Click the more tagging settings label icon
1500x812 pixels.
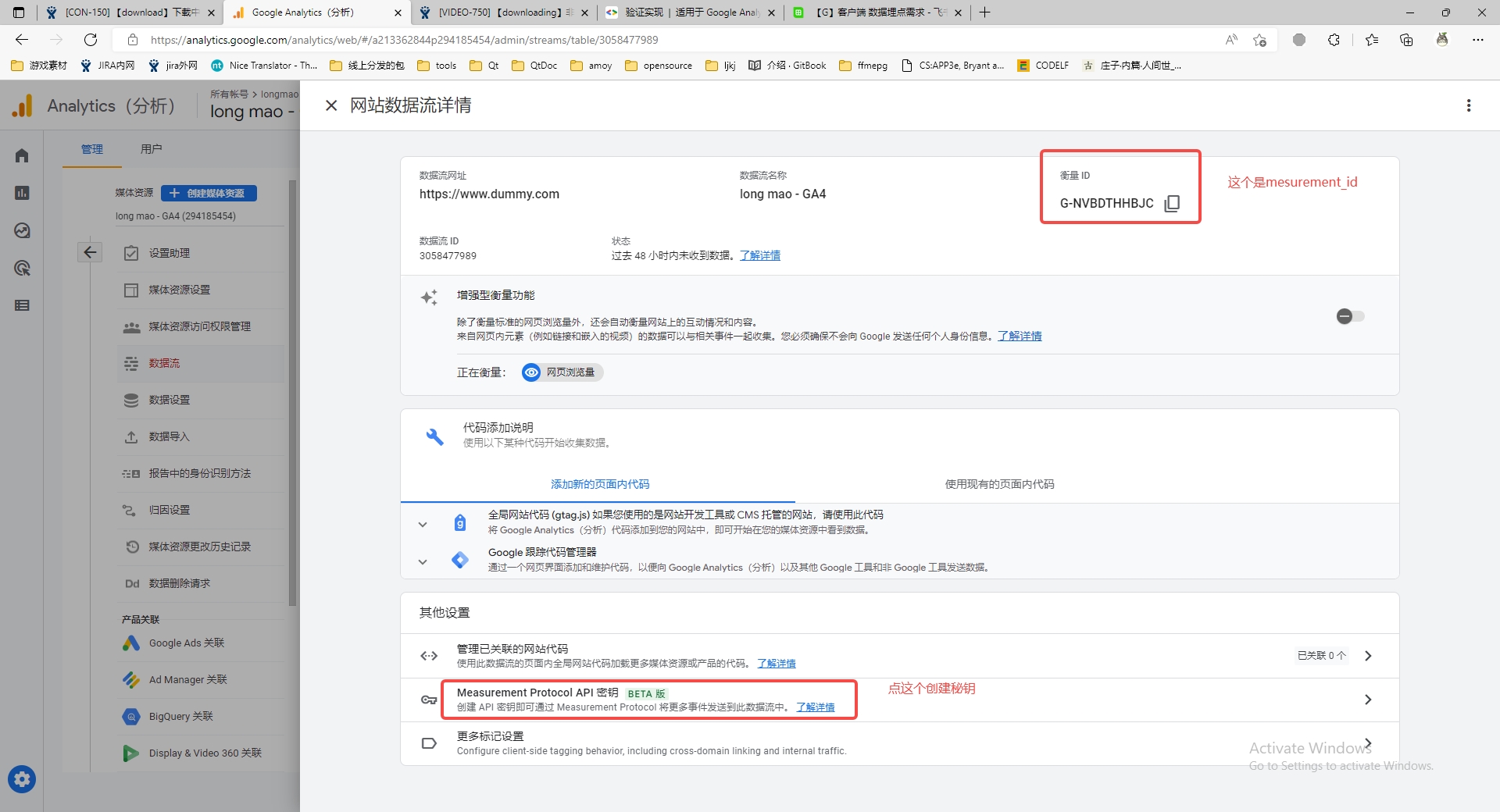pyautogui.click(x=429, y=743)
